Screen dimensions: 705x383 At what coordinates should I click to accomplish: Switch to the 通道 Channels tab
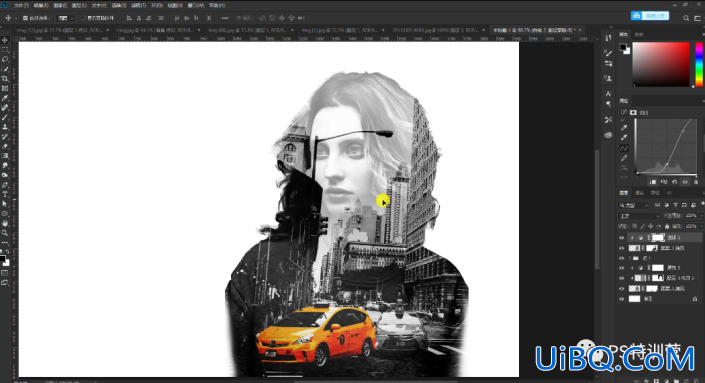coord(639,193)
